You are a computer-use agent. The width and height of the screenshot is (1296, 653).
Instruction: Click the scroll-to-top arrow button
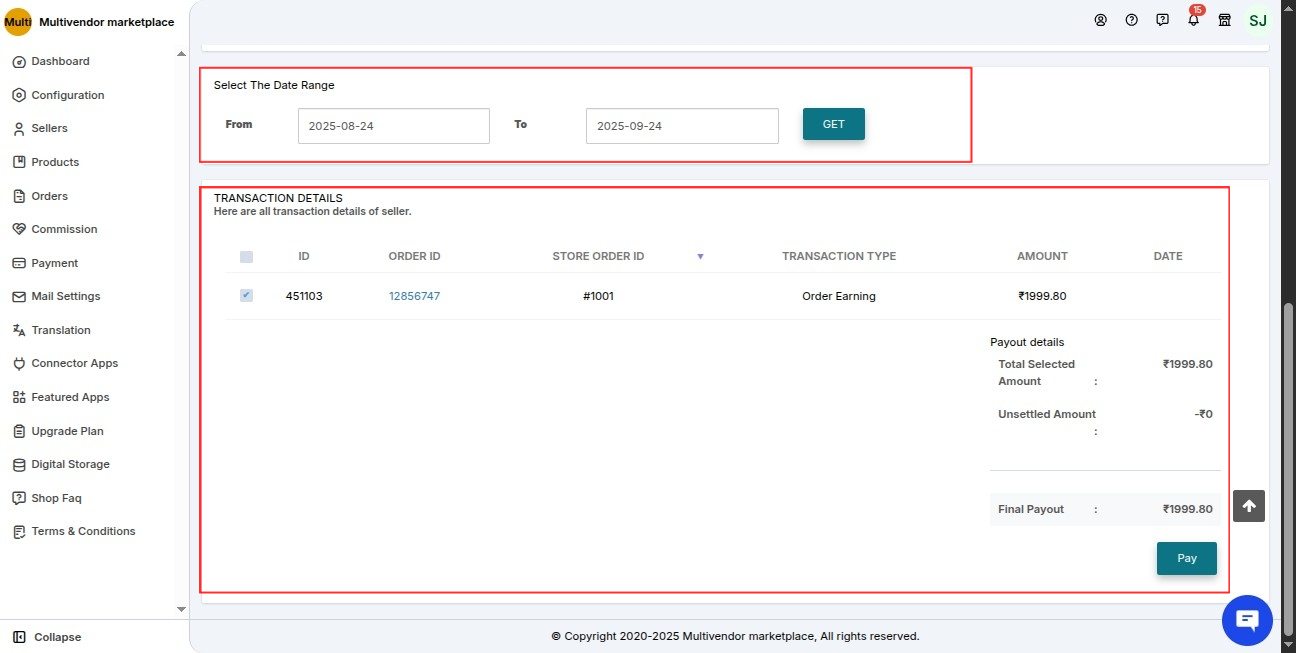[x=1248, y=506]
